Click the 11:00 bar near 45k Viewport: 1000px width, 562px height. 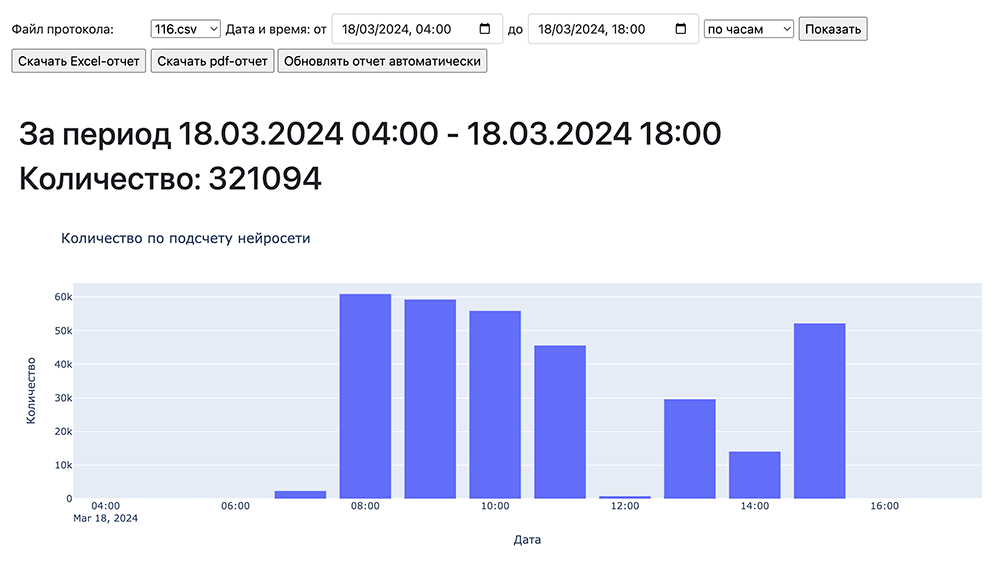[x=560, y=422]
